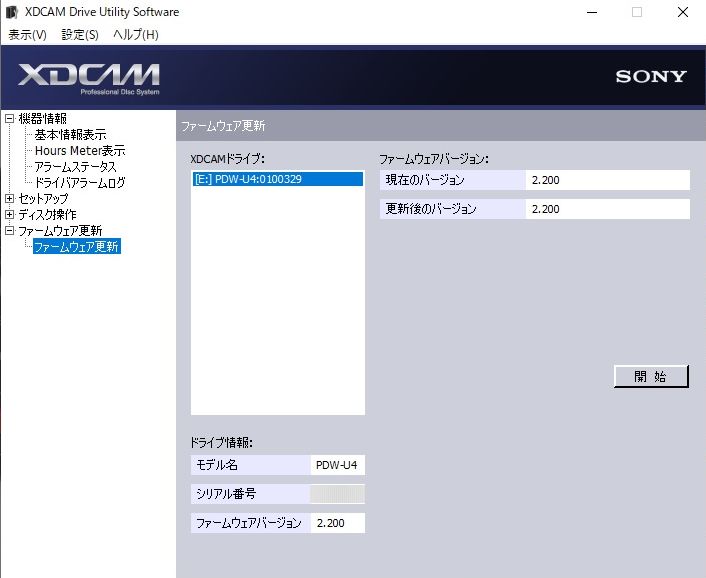
Task: Click the モデル名 PDW-U4 field
Action: tap(337, 465)
